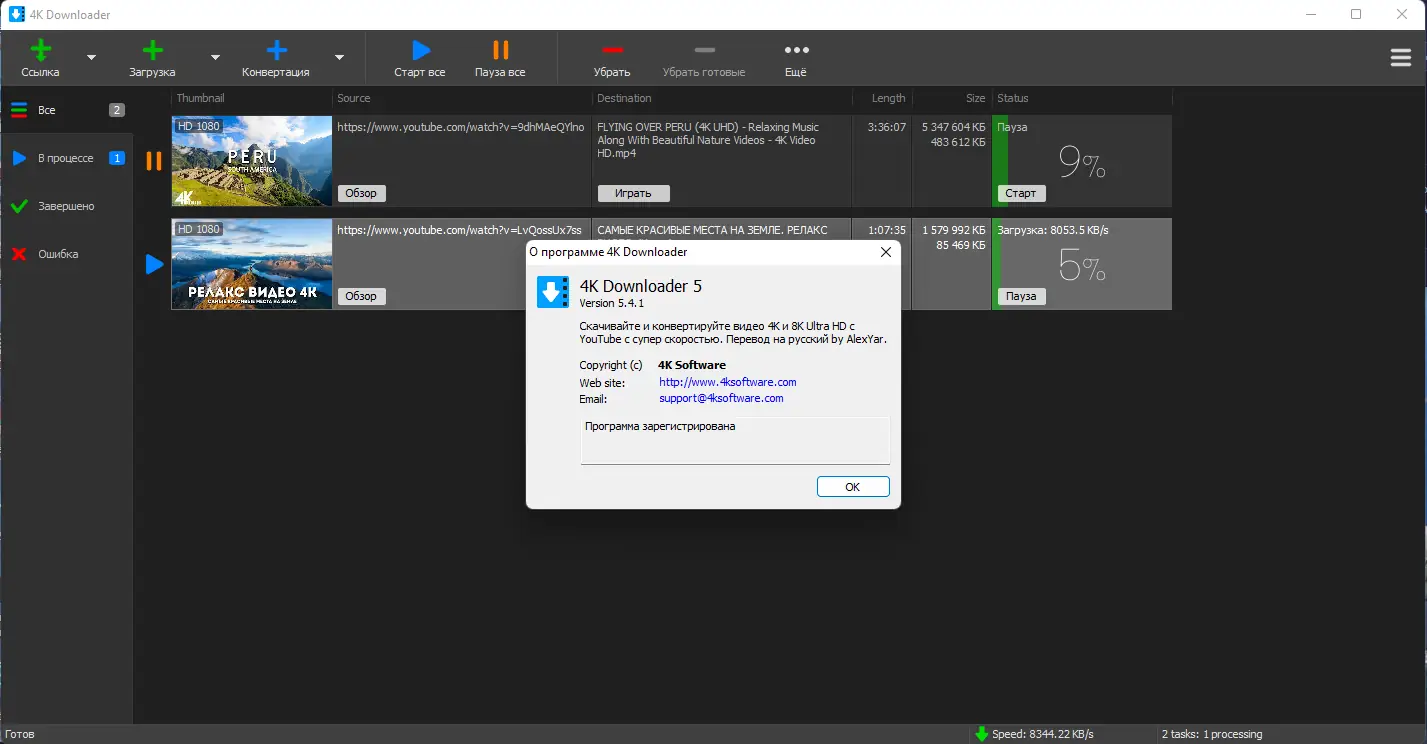Open the Ещё options via three-dots icon

795,48
